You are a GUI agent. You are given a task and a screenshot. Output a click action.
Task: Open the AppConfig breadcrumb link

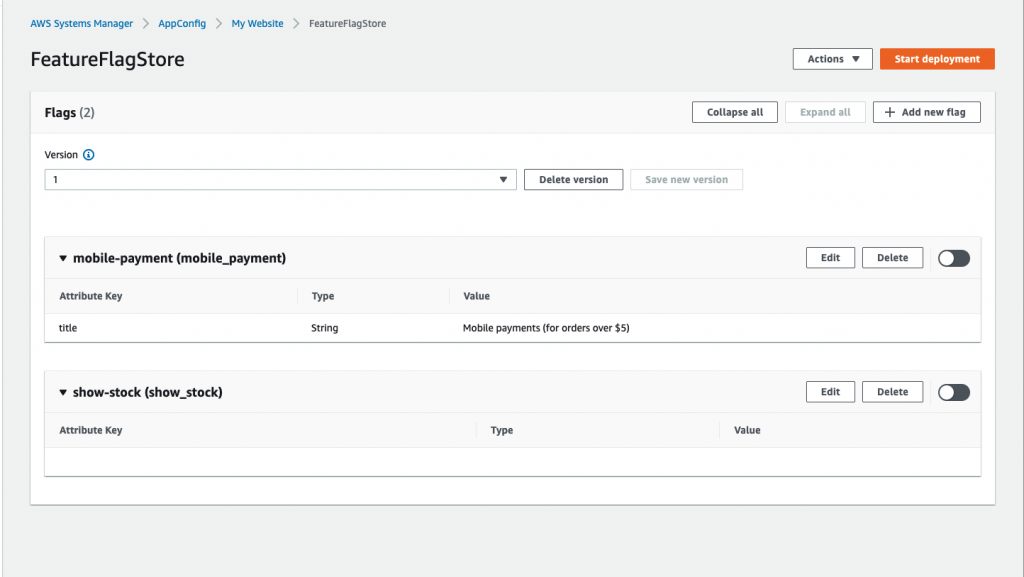(182, 23)
